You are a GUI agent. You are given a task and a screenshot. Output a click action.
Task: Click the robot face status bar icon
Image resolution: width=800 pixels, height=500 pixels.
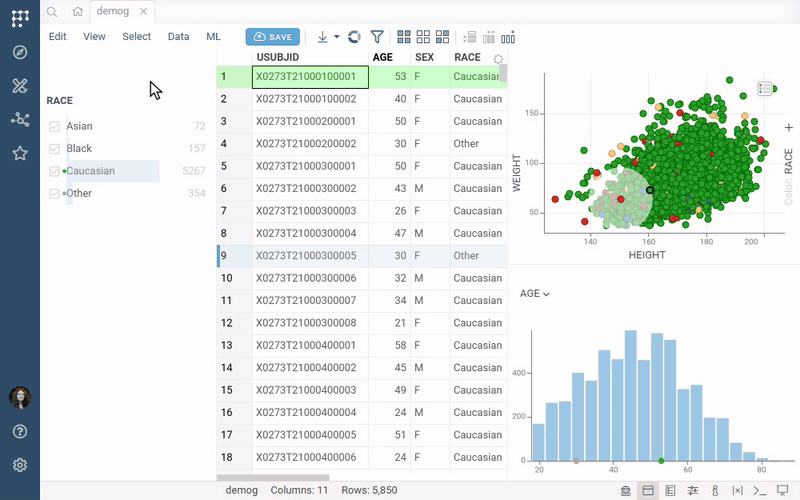[x=626, y=491]
